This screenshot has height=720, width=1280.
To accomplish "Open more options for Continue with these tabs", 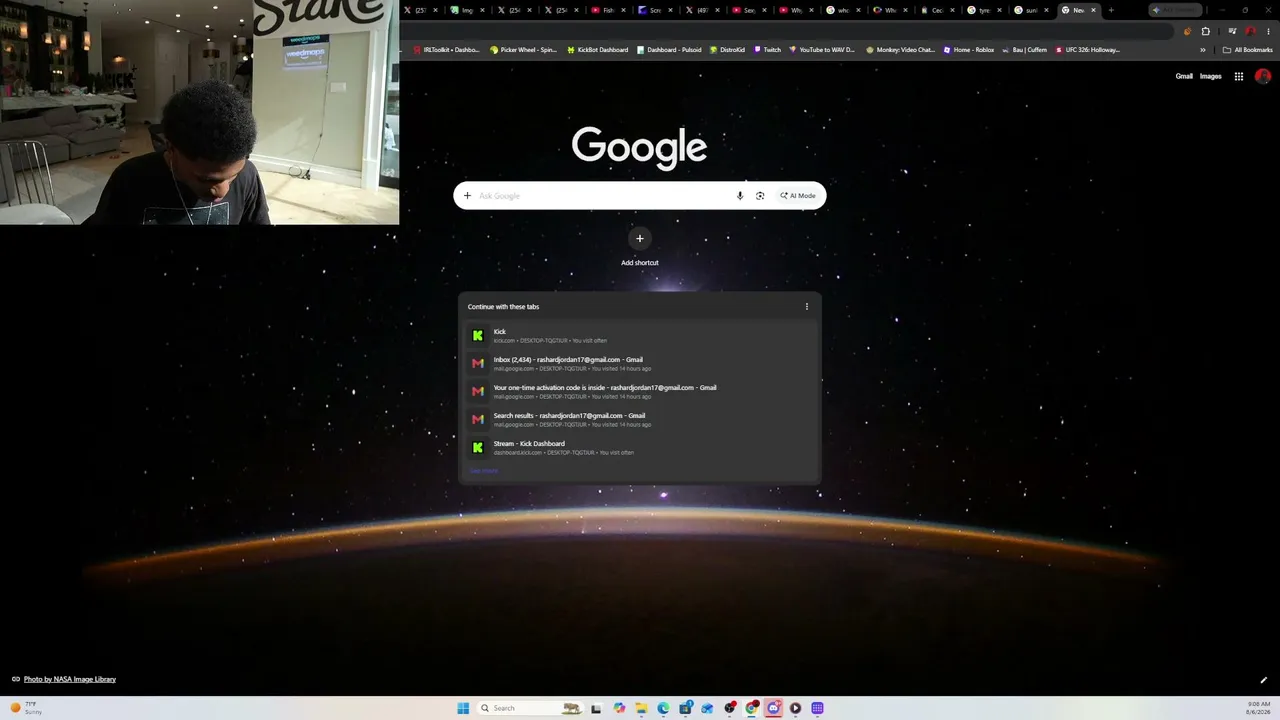I will pyautogui.click(x=807, y=307).
